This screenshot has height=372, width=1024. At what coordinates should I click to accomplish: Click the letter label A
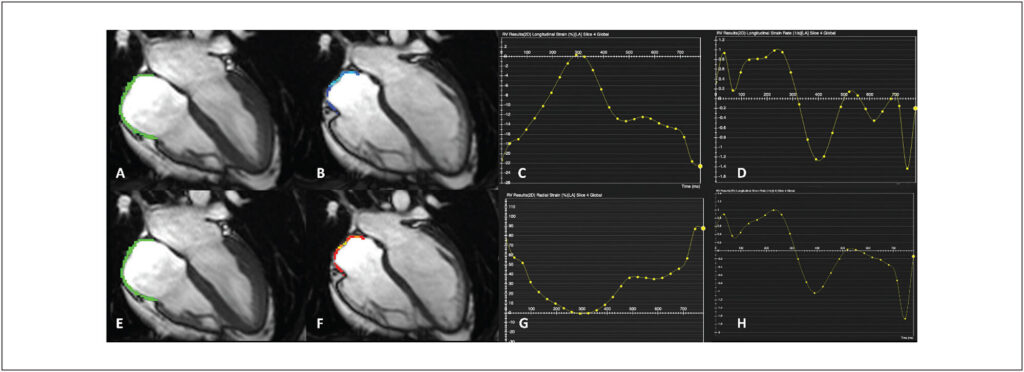[x=120, y=174]
